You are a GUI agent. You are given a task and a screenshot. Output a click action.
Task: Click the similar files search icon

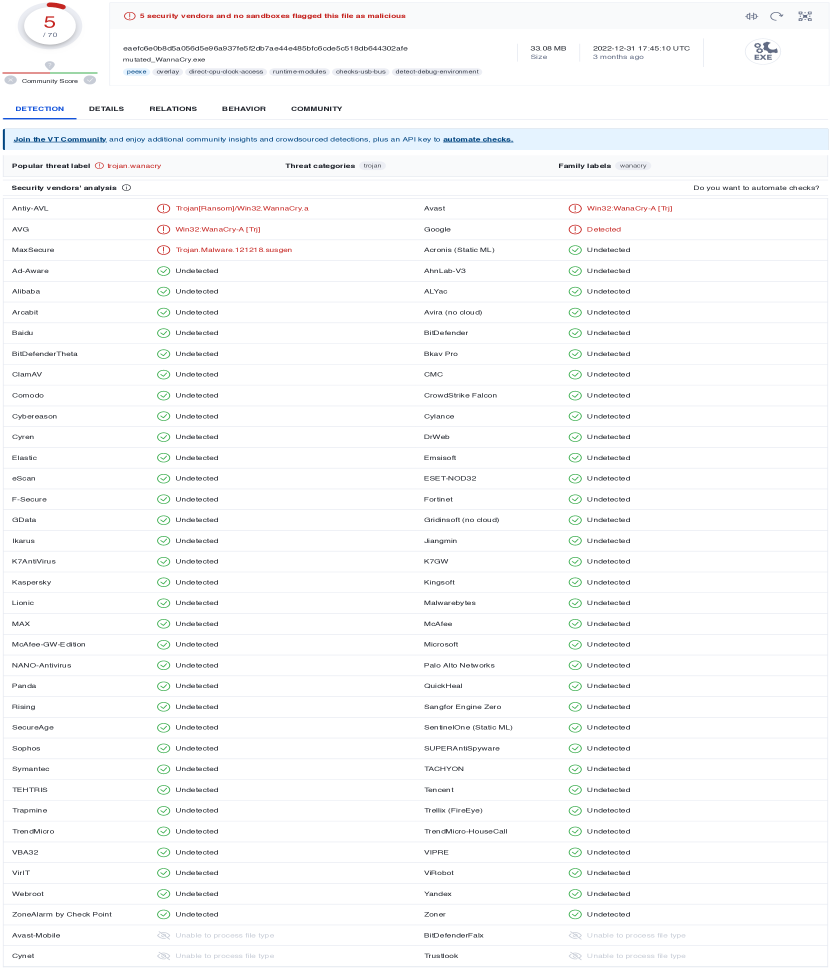click(752, 16)
